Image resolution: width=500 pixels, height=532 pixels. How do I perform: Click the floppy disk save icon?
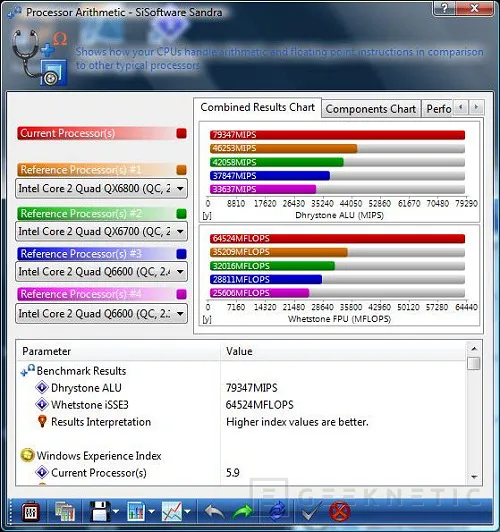coord(100,511)
